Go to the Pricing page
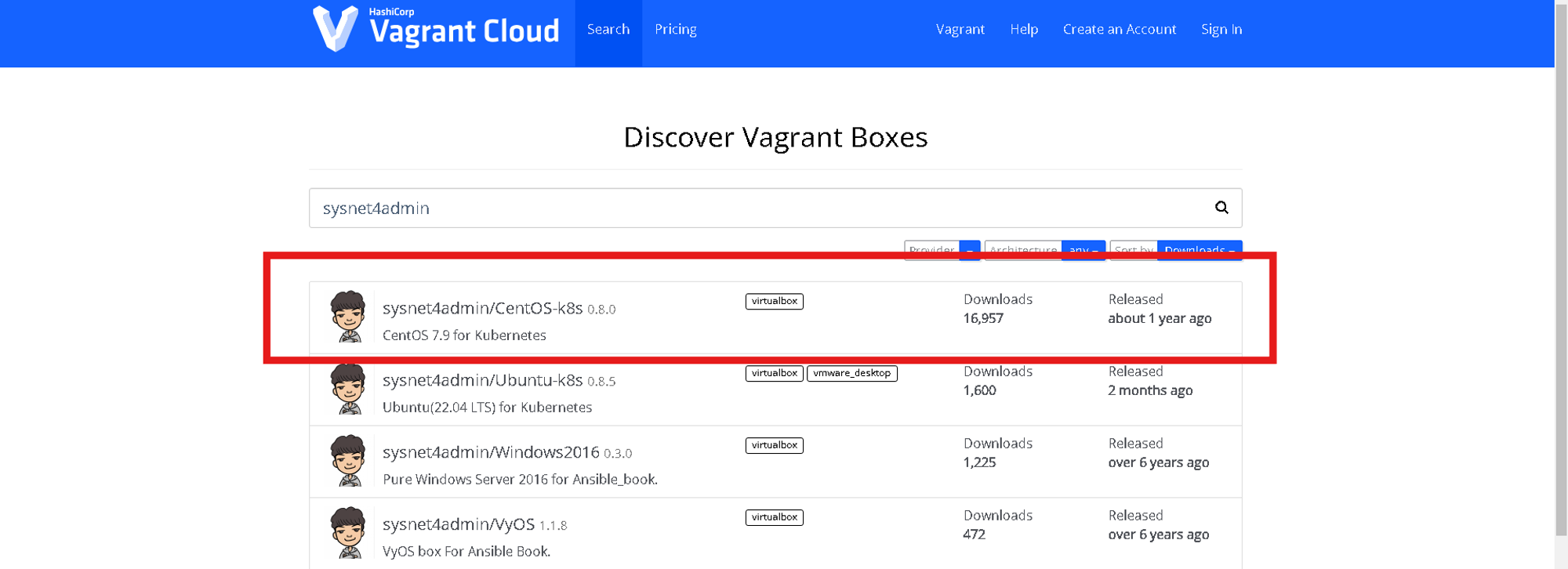 click(x=676, y=30)
